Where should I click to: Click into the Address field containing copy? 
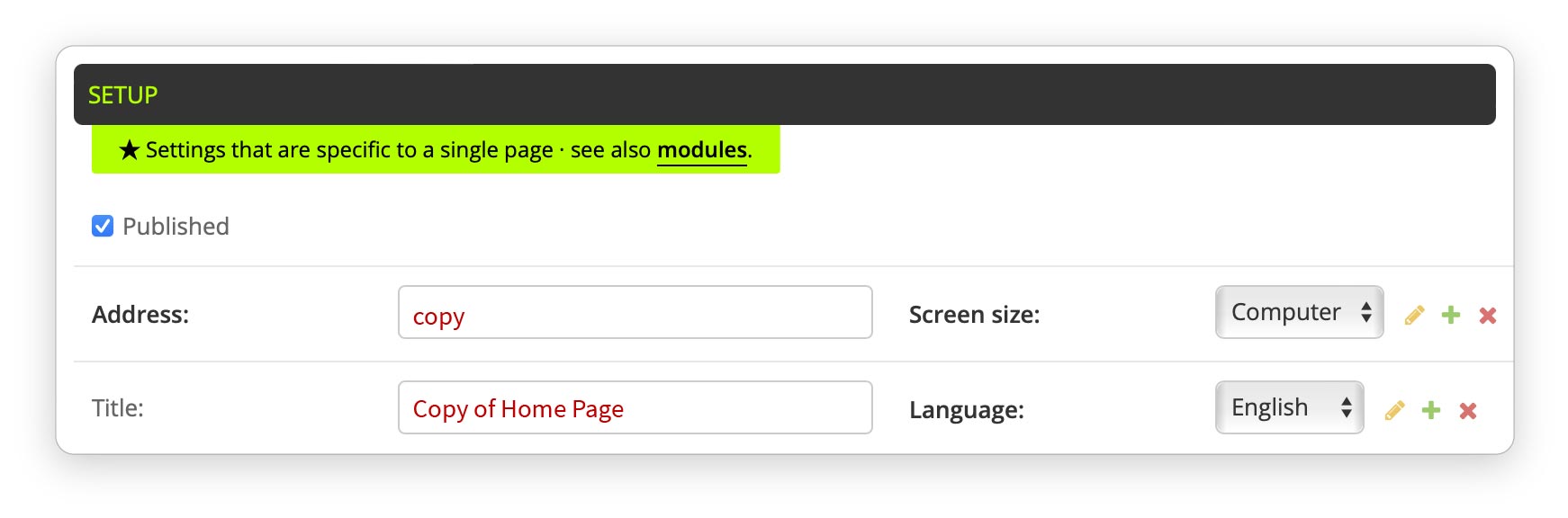[635, 313]
